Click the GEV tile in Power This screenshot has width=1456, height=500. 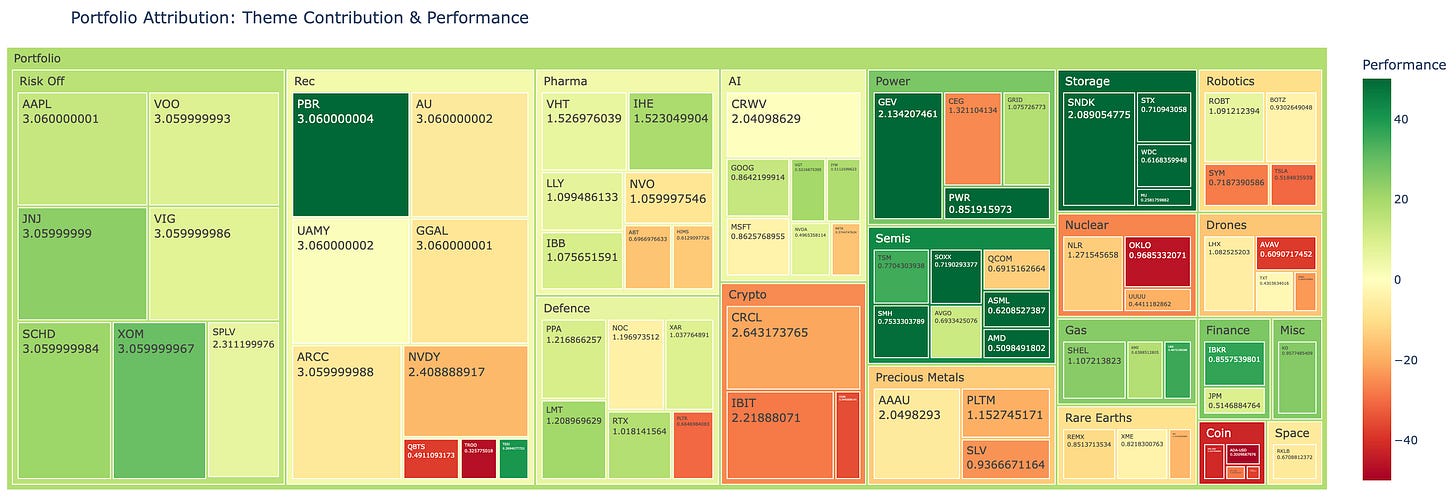pos(908,156)
